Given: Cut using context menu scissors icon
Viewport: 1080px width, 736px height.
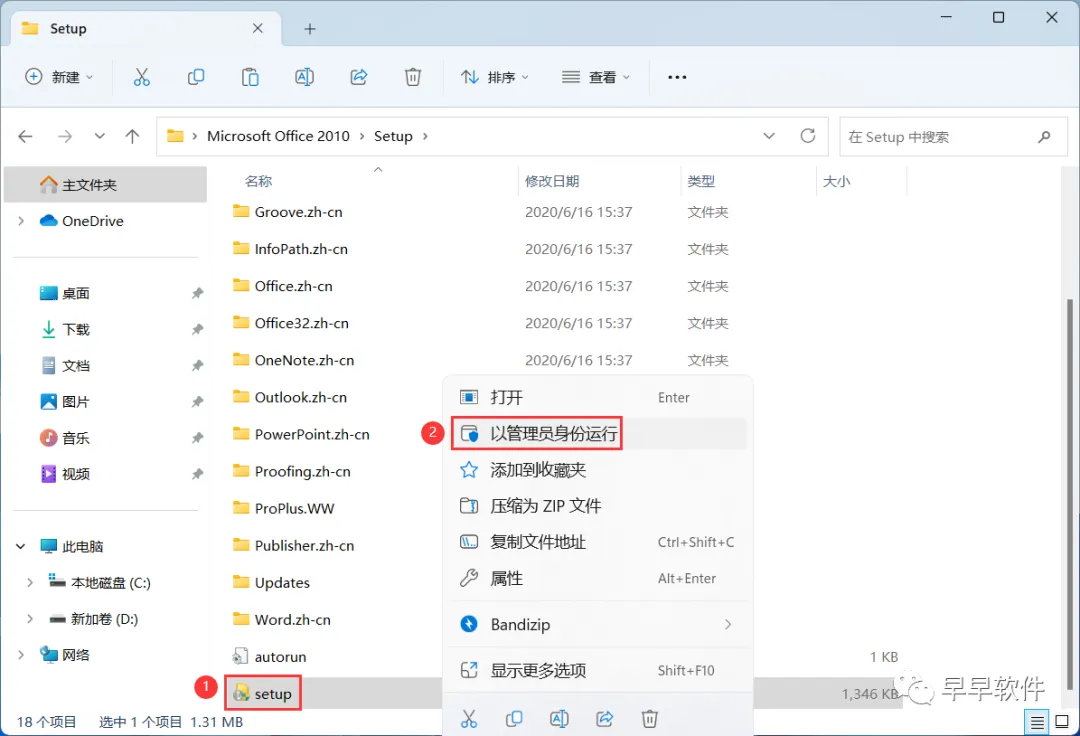Looking at the screenshot, I should pos(469,719).
